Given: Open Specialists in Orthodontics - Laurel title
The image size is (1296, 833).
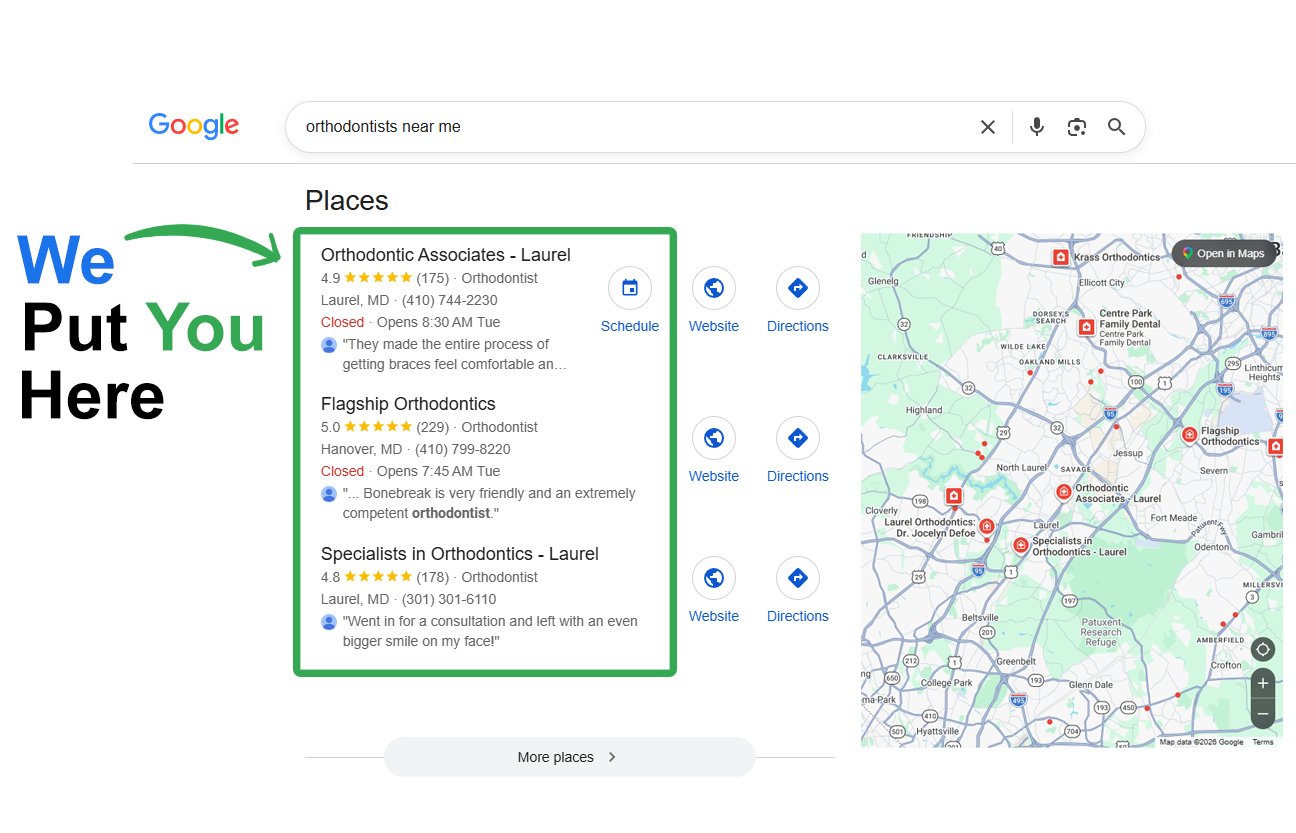Looking at the screenshot, I should point(460,554).
